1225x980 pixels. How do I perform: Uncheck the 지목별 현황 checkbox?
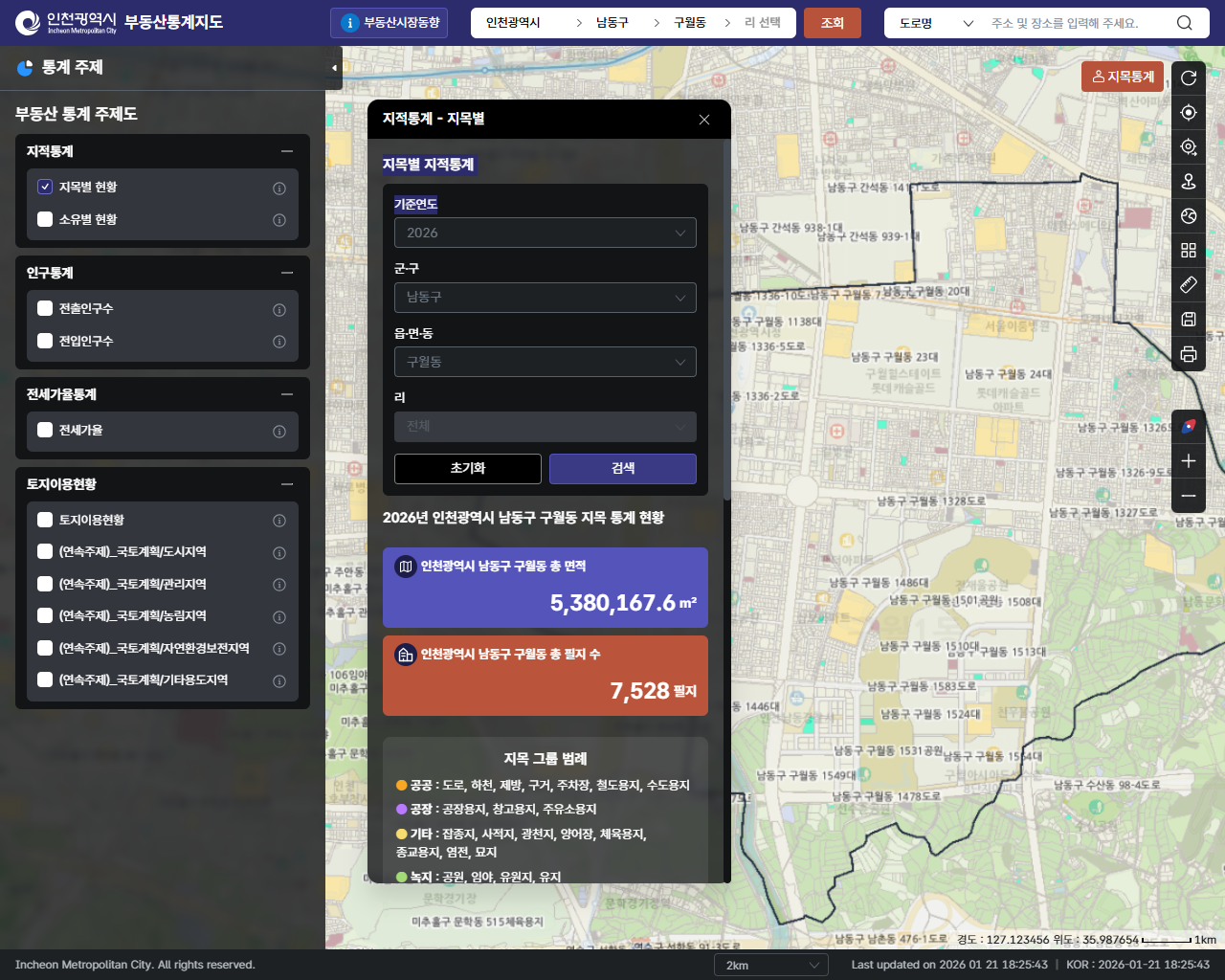pos(45,187)
